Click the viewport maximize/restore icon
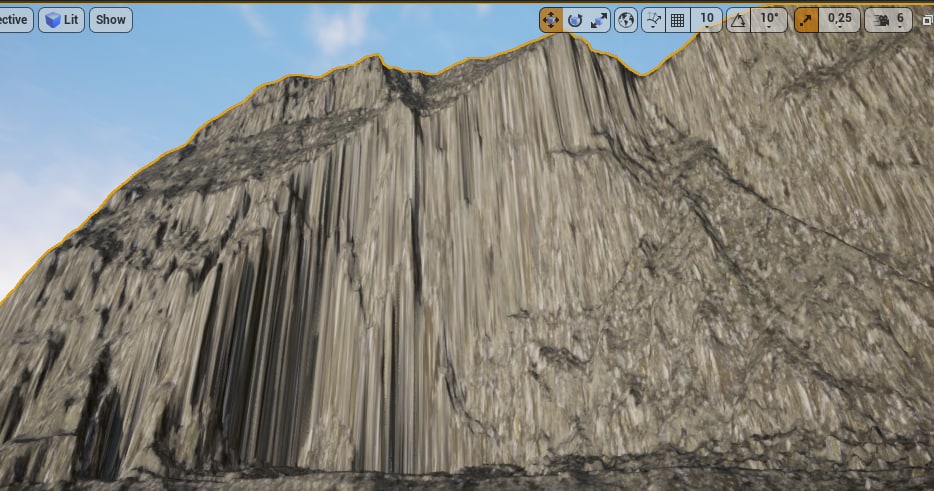934x491 pixels. click(927, 20)
